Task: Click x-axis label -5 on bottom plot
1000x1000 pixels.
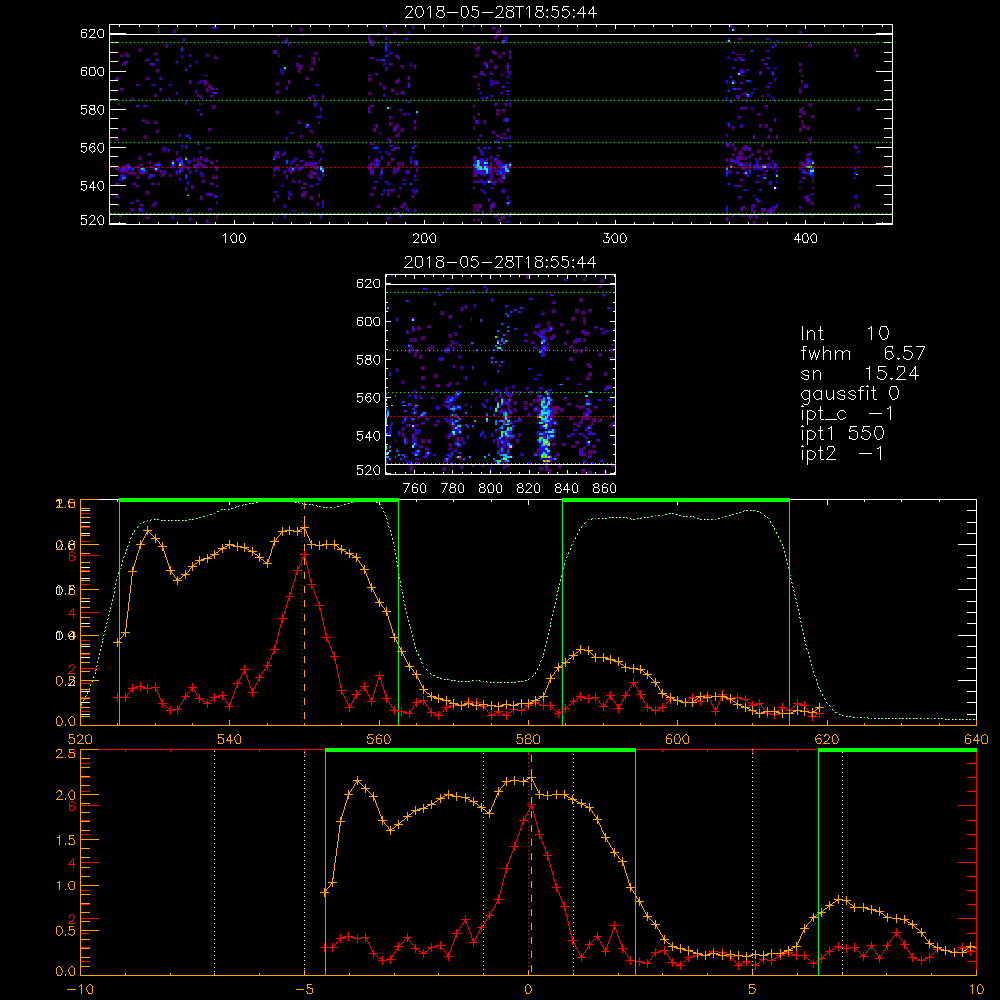Action: click(x=304, y=990)
